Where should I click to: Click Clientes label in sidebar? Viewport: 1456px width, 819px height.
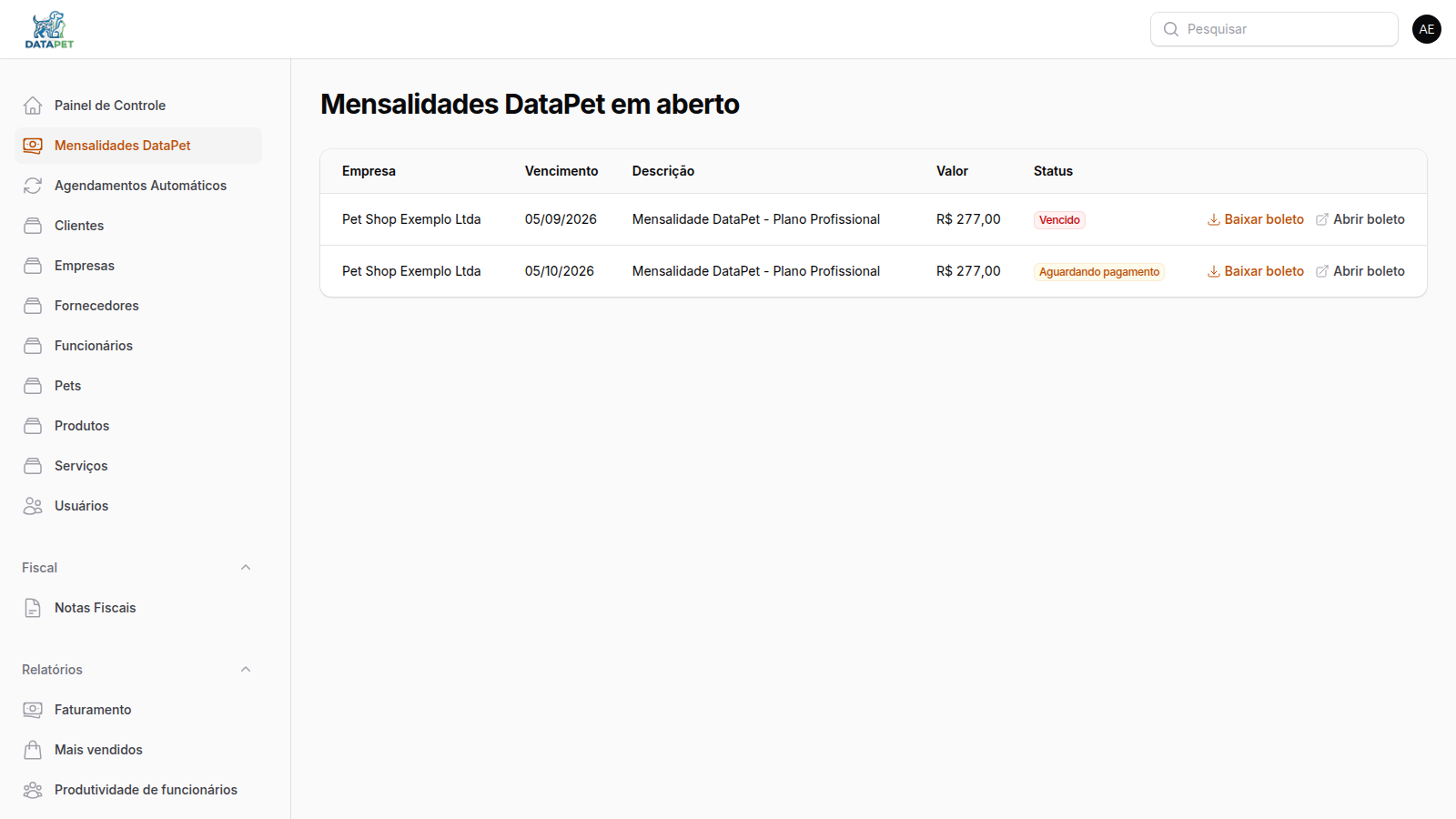[79, 226]
